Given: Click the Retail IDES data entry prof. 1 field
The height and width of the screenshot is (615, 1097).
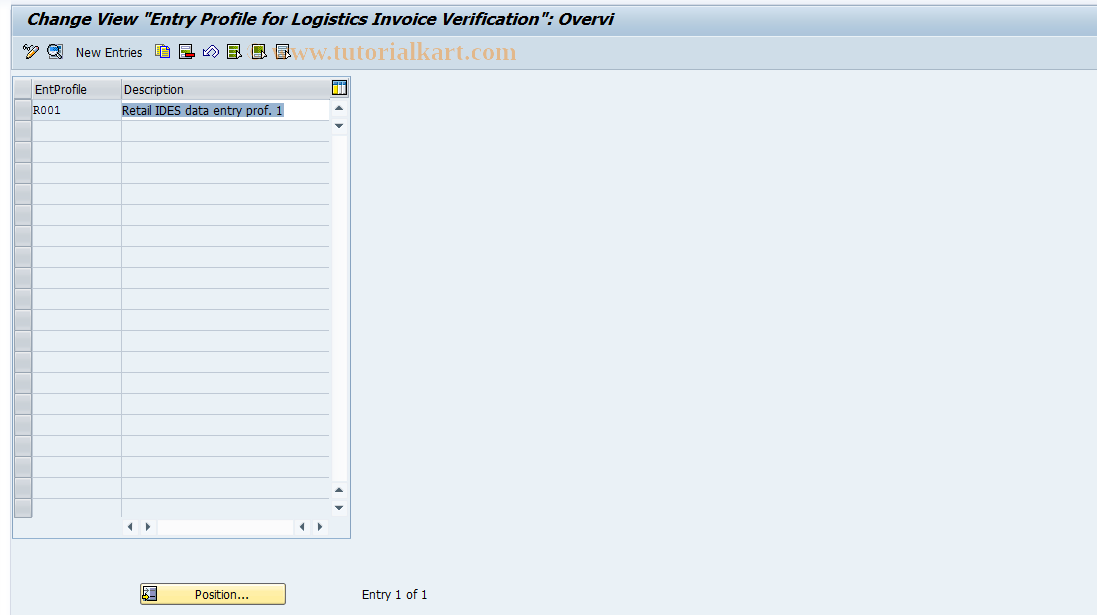Looking at the screenshot, I should point(225,111).
